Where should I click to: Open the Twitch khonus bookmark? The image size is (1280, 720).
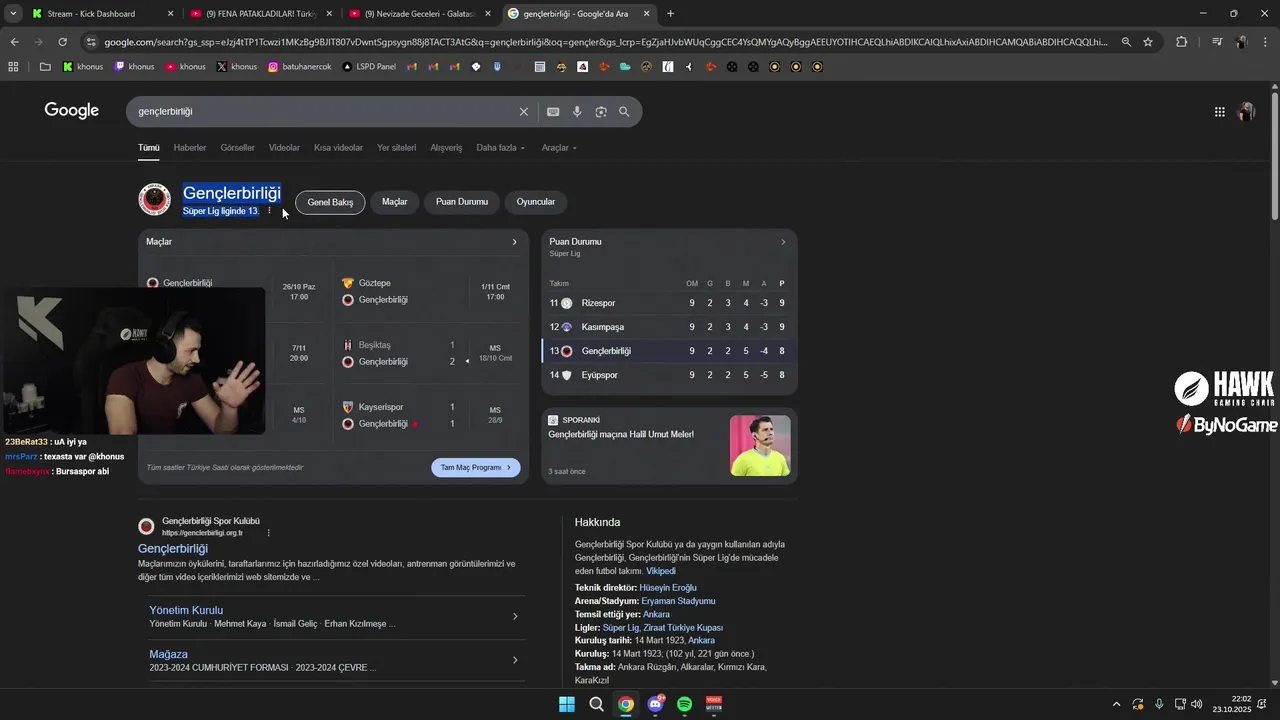pos(134,67)
